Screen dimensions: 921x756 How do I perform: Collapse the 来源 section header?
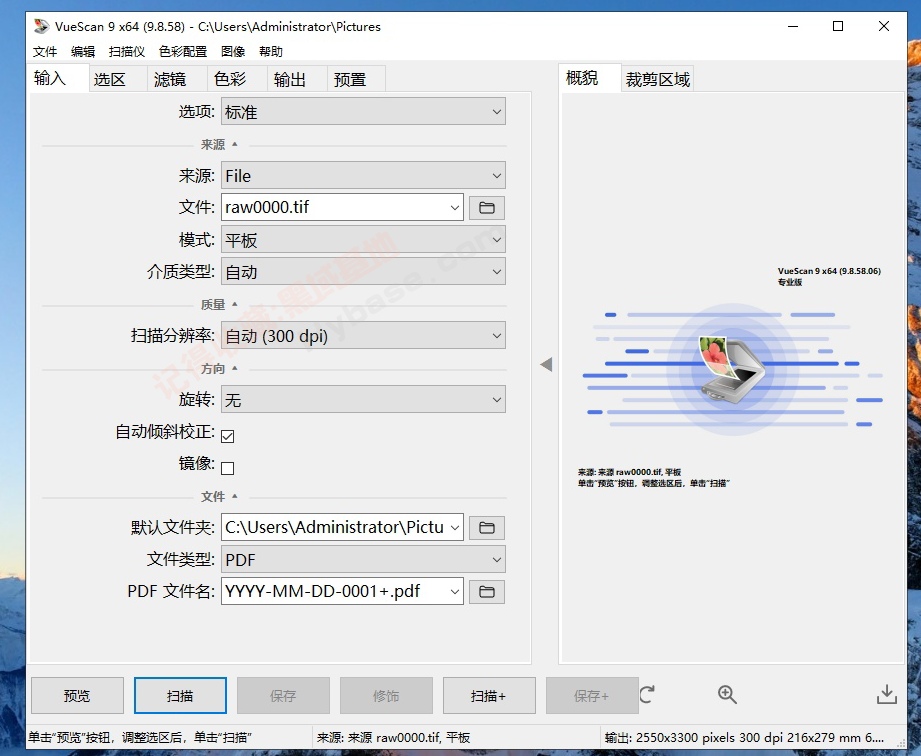click(x=219, y=145)
